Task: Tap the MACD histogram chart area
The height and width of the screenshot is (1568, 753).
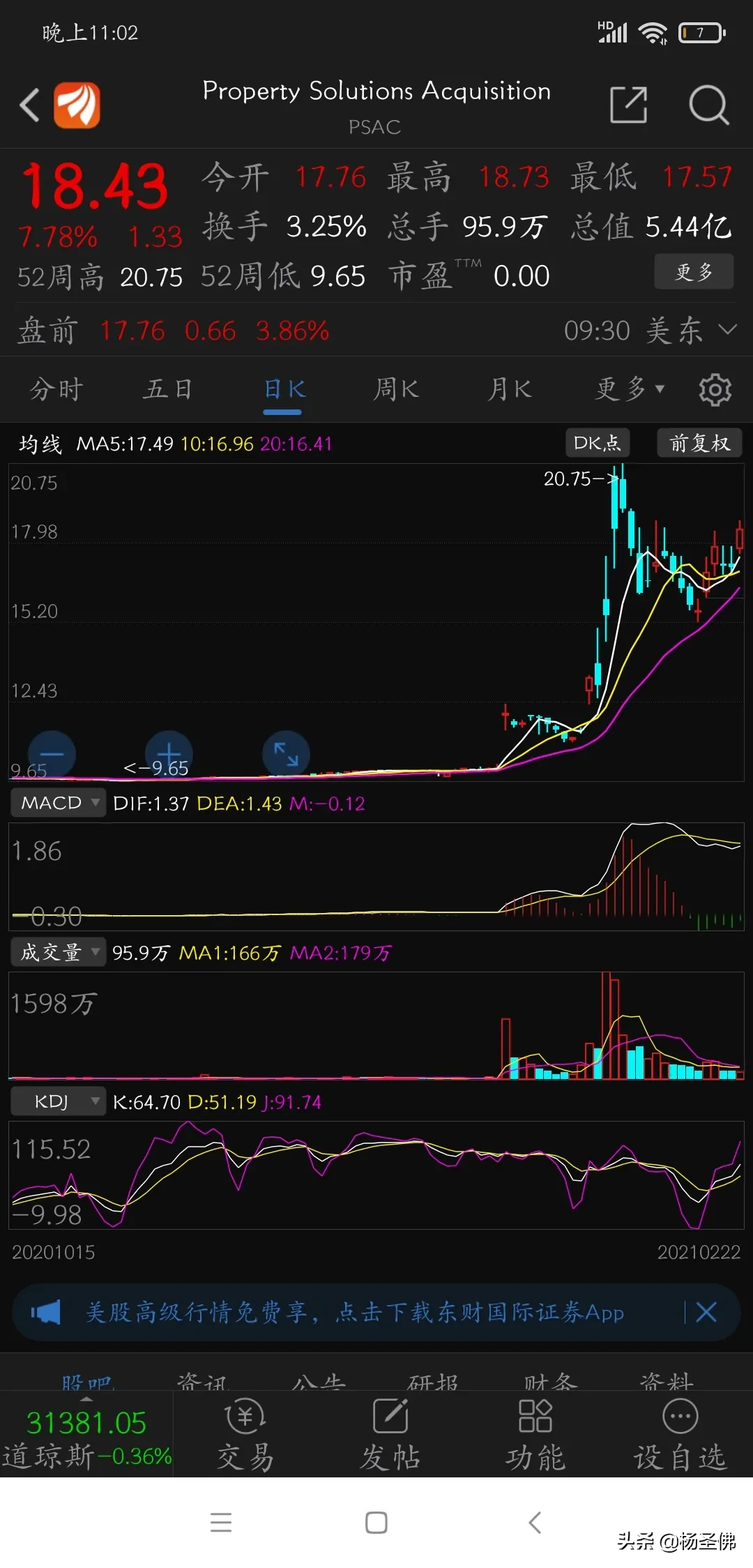Action: tap(376, 876)
